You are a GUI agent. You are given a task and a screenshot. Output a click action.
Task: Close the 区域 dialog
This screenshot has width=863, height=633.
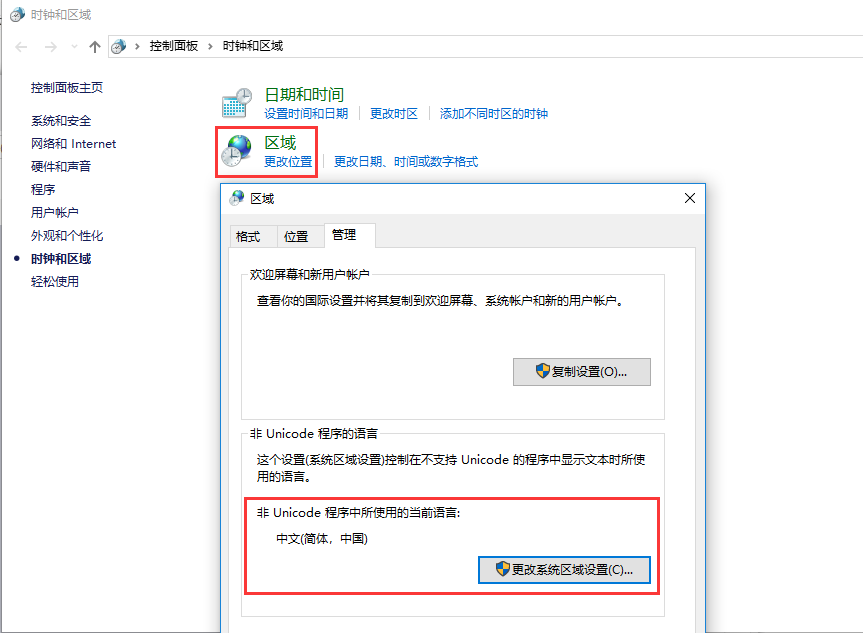(x=690, y=198)
